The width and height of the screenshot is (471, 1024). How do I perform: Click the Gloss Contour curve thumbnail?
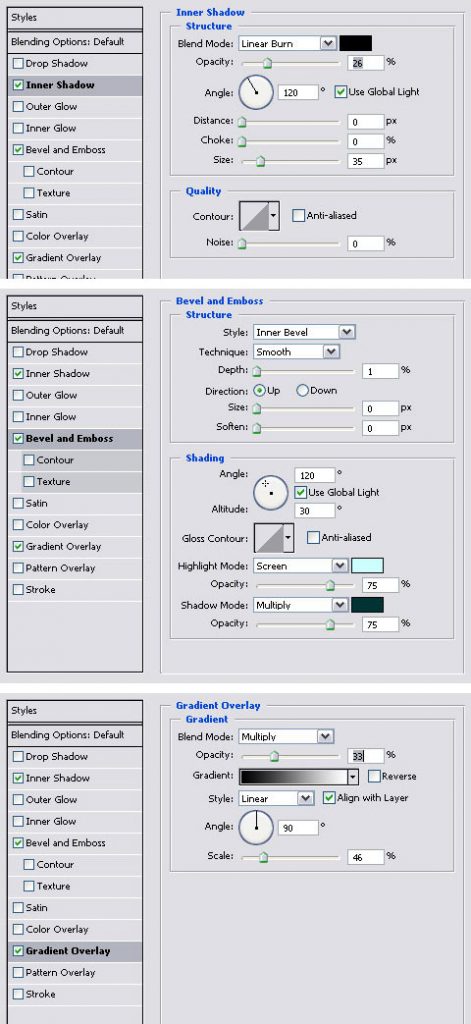click(x=268, y=537)
